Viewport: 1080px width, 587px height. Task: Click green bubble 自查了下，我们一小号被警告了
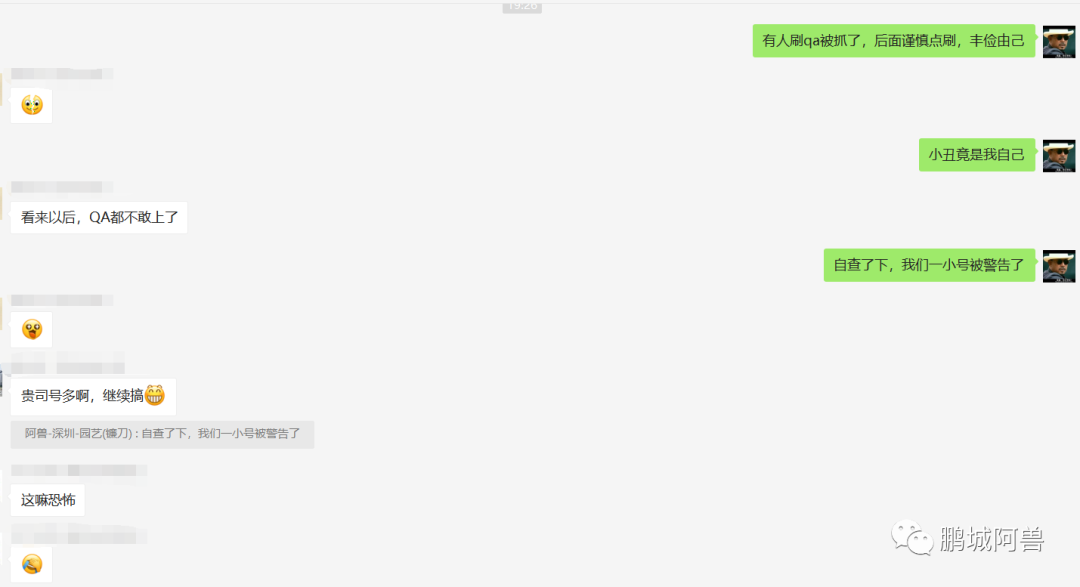(929, 265)
